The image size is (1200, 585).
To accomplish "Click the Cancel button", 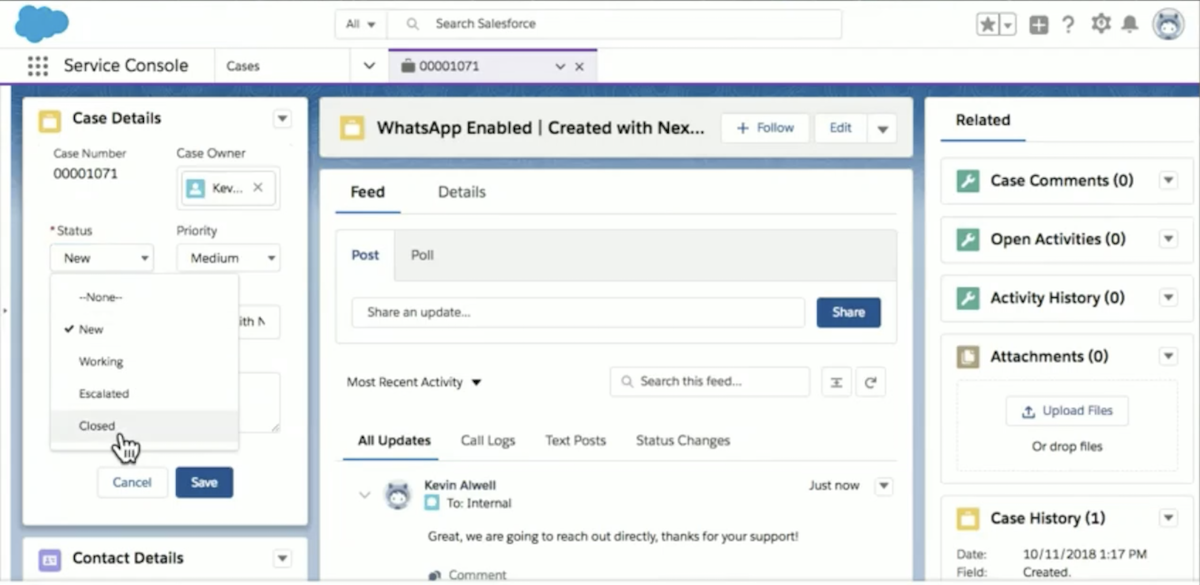I will pos(132,482).
